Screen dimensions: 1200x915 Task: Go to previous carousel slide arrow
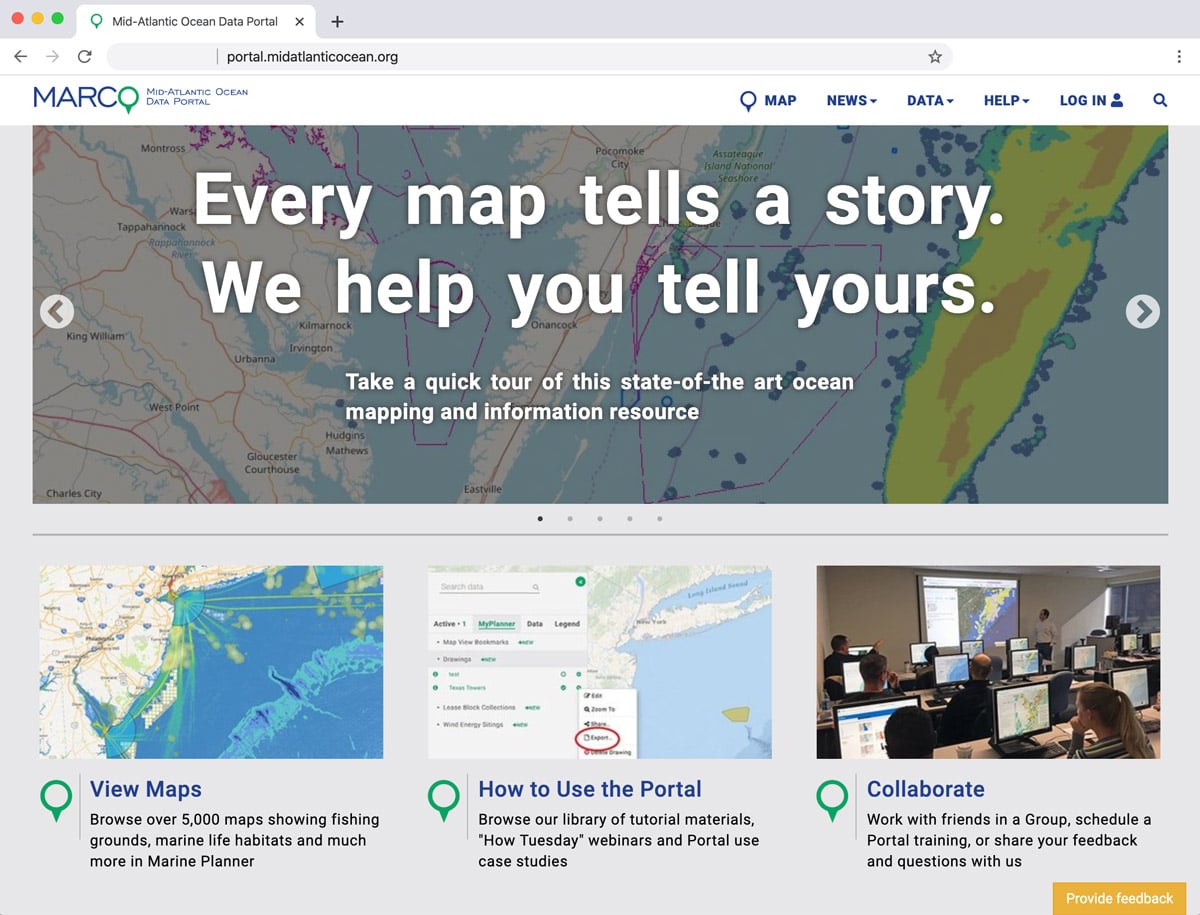coord(57,312)
